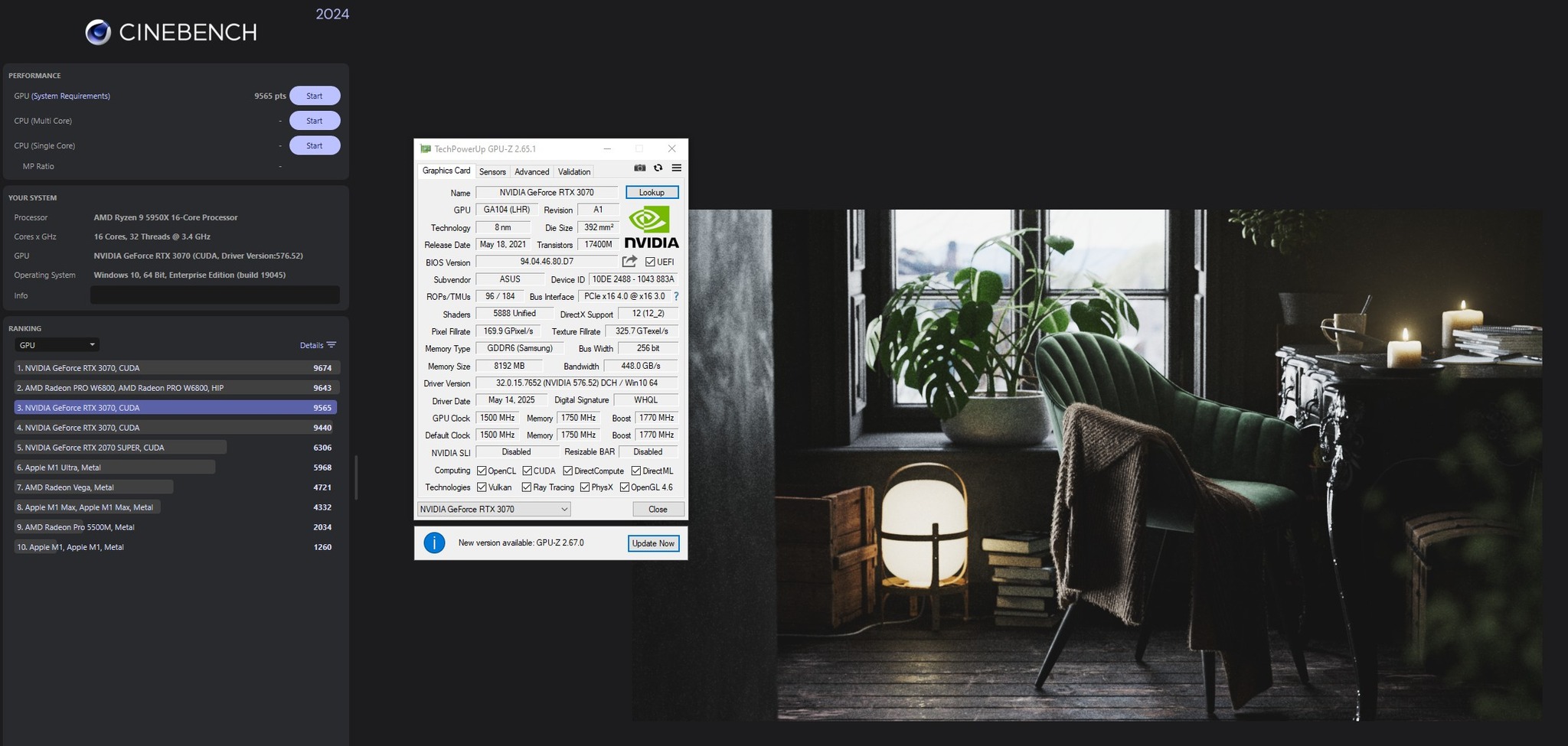Click the AMD Ryzen 9 5950X processor text
1568x746 pixels.
click(165, 217)
